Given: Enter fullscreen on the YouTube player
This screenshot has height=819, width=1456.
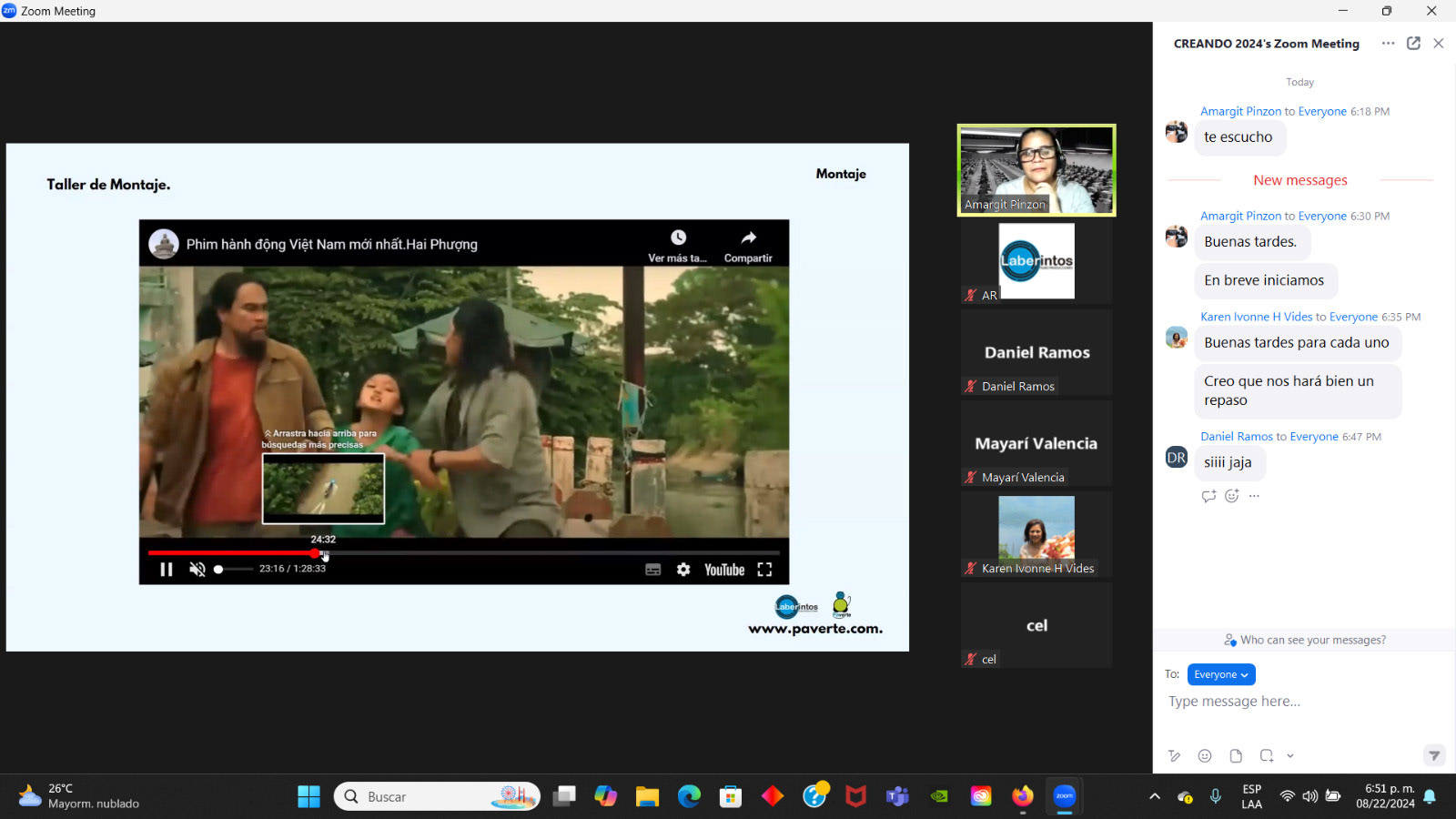Looking at the screenshot, I should pyautogui.click(x=764, y=570).
